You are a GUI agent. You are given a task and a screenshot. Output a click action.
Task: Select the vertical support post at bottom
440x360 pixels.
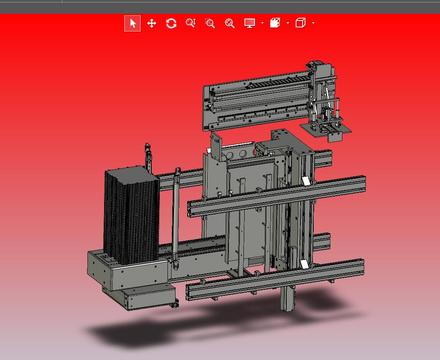coord(287,298)
